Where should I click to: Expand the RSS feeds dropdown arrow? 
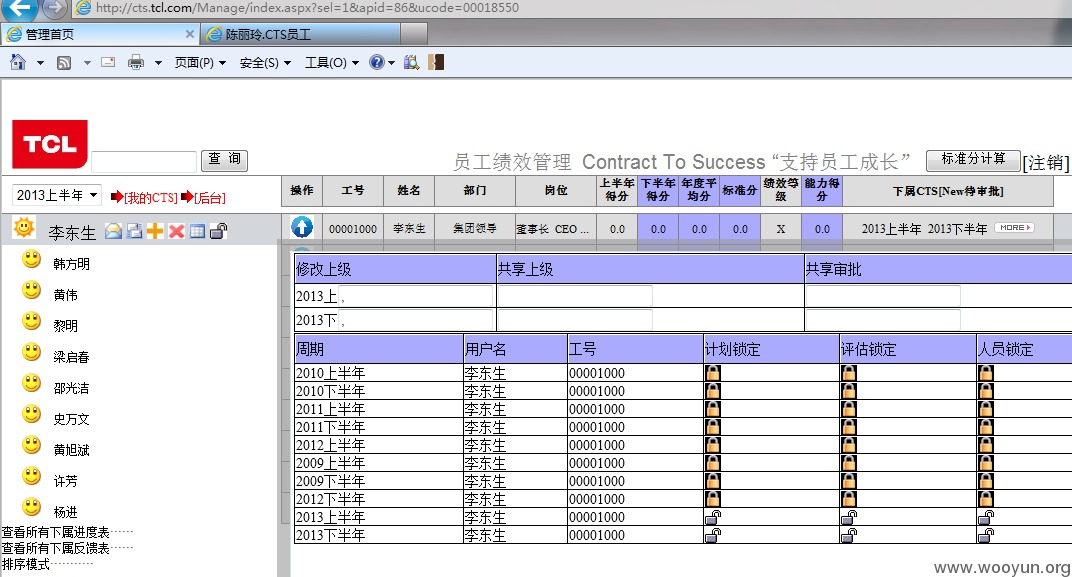(87, 63)
